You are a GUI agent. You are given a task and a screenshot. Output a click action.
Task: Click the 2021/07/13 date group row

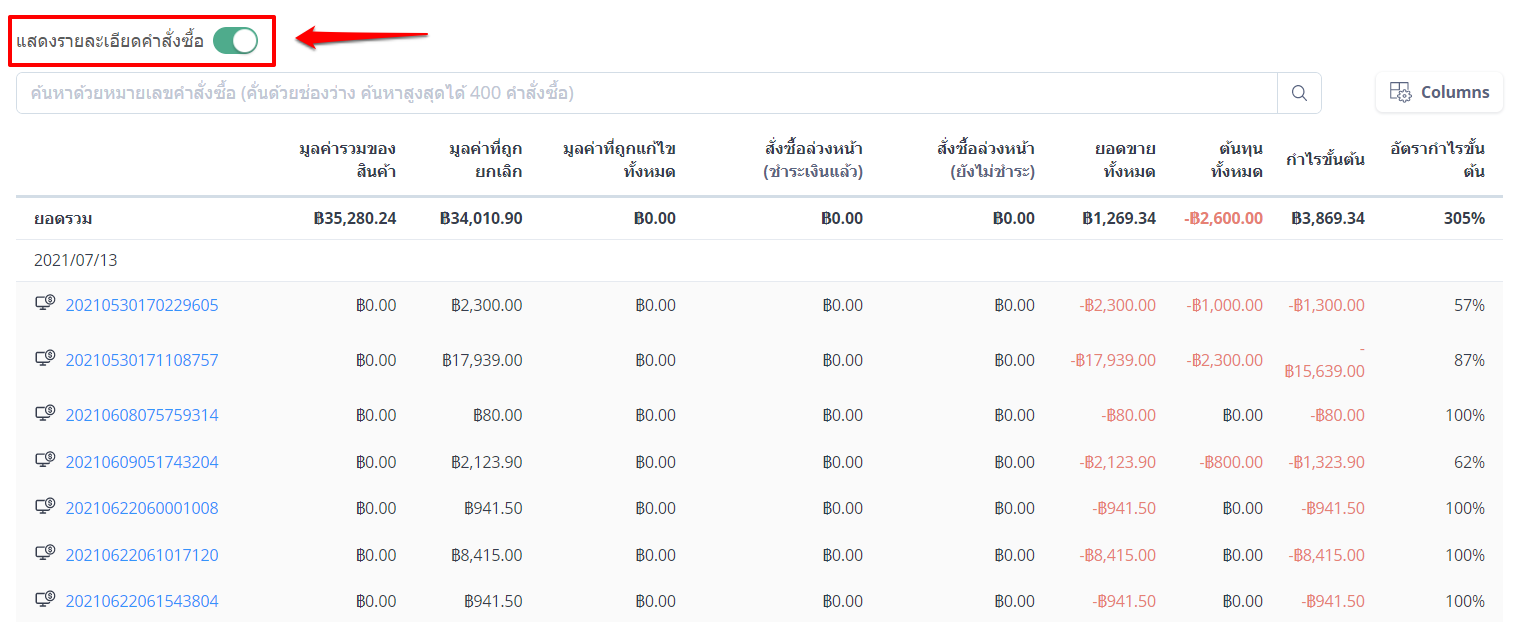click(x=759, y=260)
